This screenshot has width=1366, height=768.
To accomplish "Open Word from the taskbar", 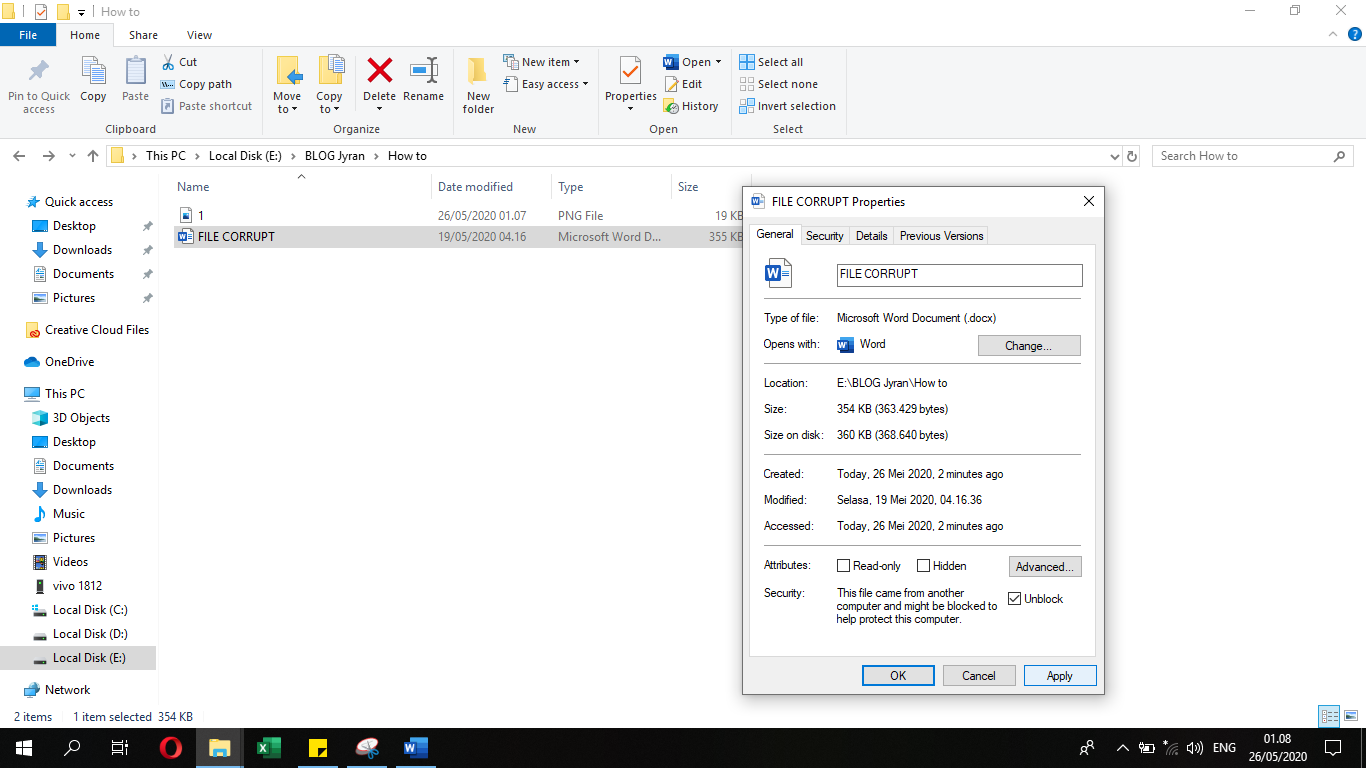I will [415, 747].
